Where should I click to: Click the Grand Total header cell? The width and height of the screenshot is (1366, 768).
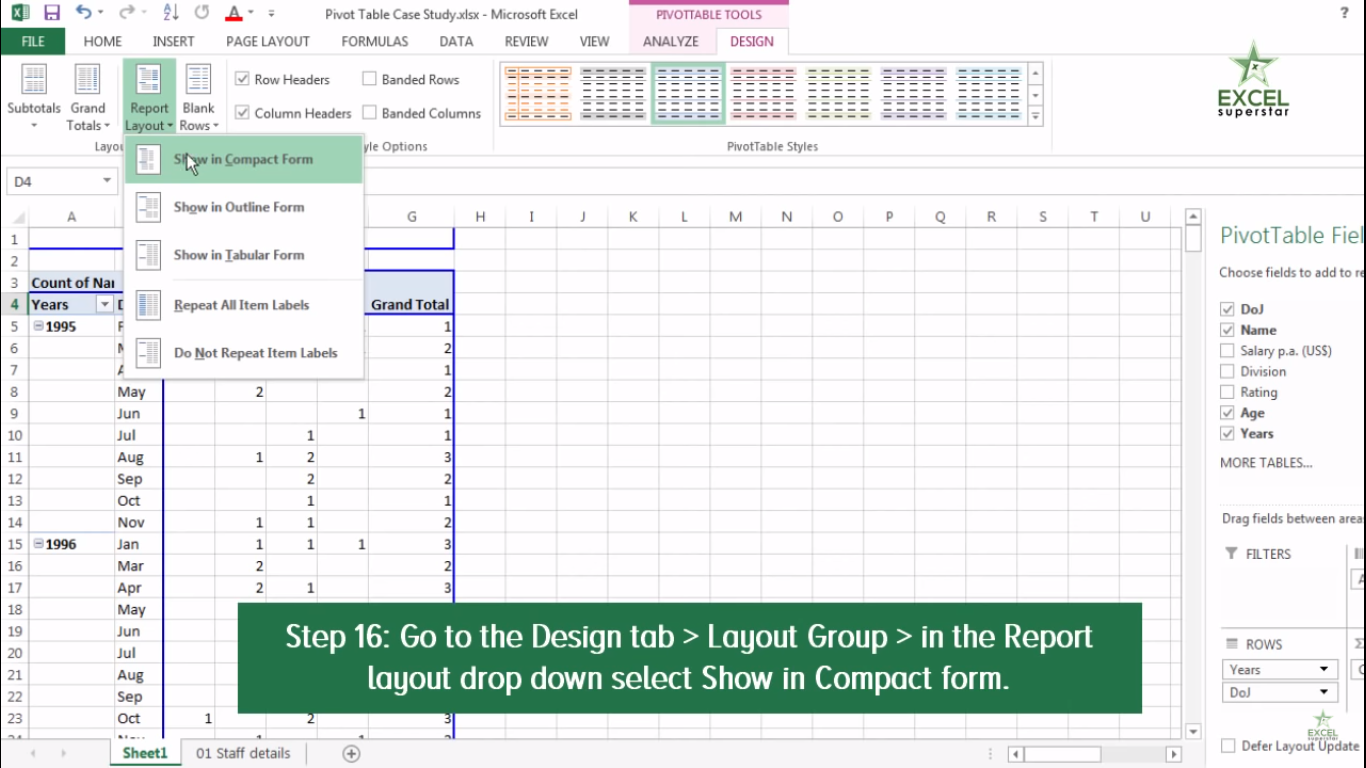point(410,304)
